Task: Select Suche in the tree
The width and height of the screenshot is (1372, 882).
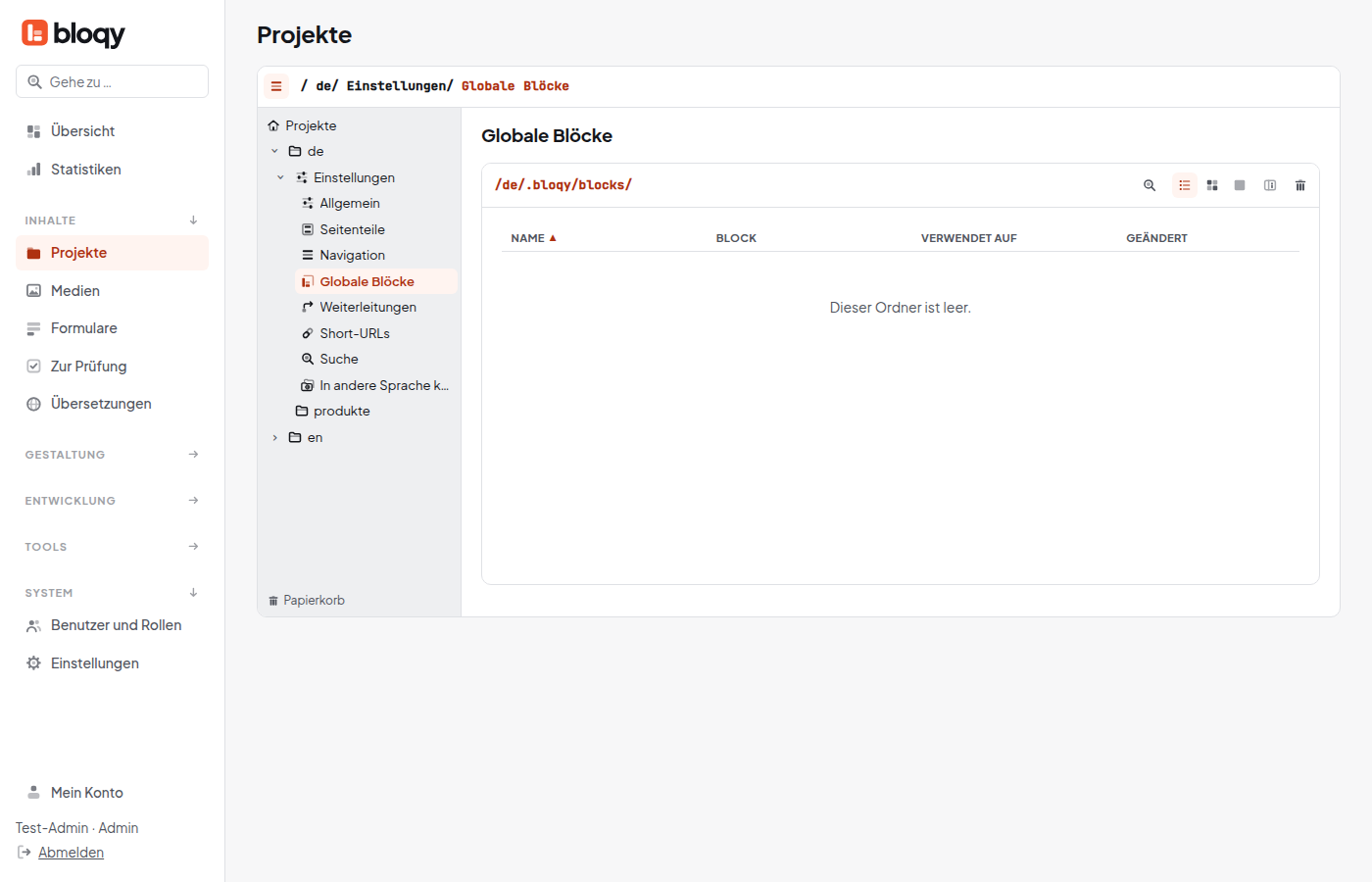Action: pyautogui.click(x=376, y=360)
